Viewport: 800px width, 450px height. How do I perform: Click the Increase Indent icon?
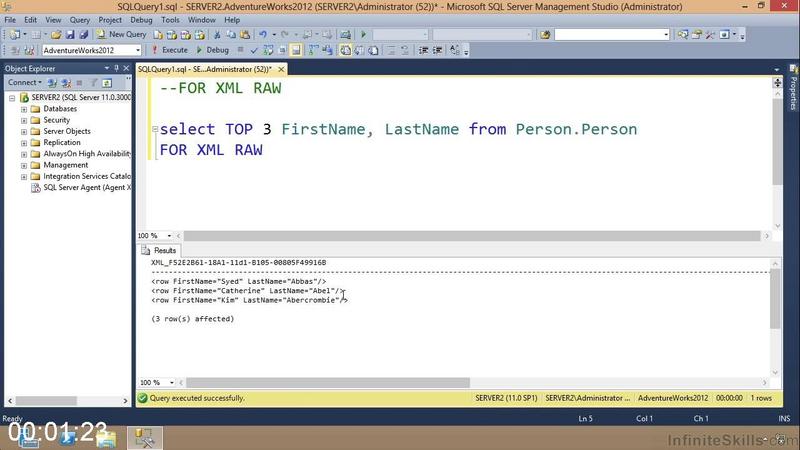[437, 50]
